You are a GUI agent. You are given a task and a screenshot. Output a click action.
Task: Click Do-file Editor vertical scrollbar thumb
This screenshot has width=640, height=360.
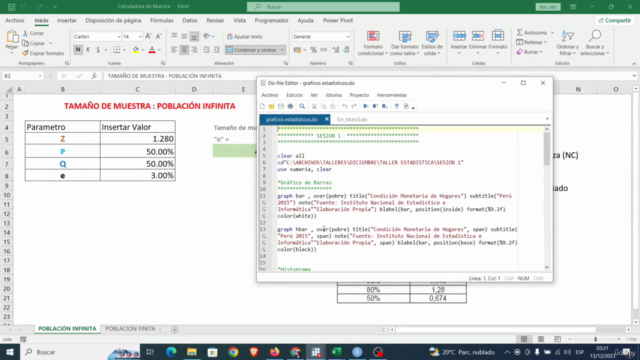click(x=547, y=149)
